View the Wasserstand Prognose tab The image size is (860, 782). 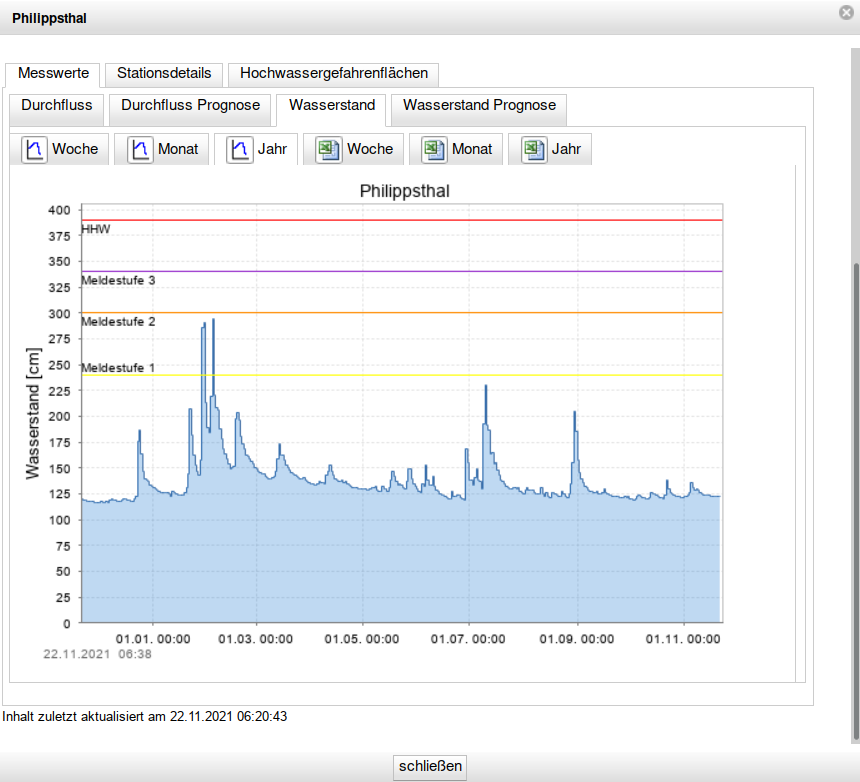pos(479,105)
